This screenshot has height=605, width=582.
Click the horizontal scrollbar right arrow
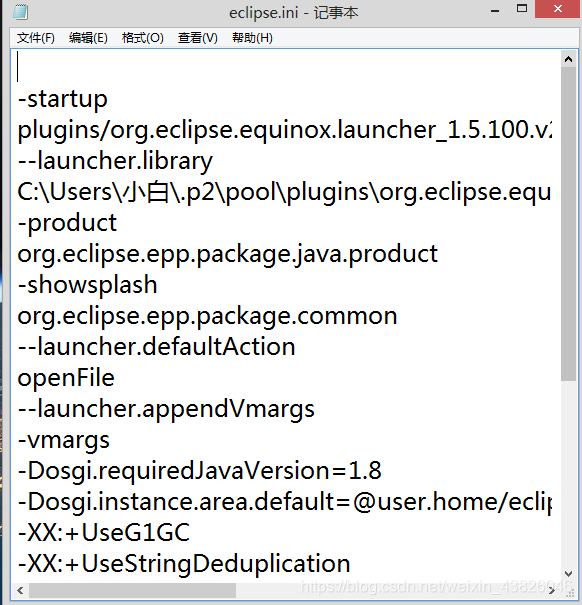[x=552, y=590]
